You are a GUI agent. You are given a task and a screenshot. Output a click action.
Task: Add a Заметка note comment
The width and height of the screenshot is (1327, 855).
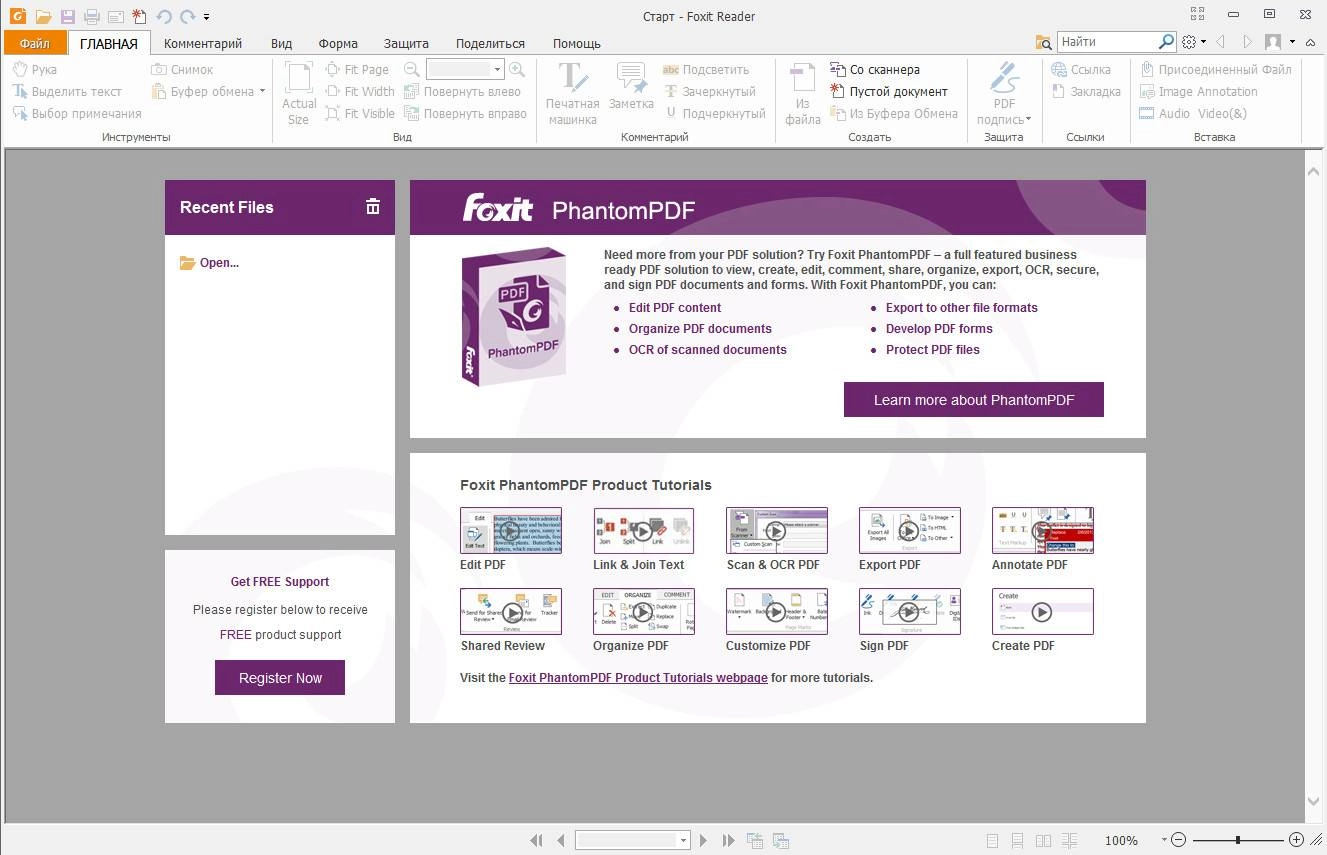coord(631,86)
